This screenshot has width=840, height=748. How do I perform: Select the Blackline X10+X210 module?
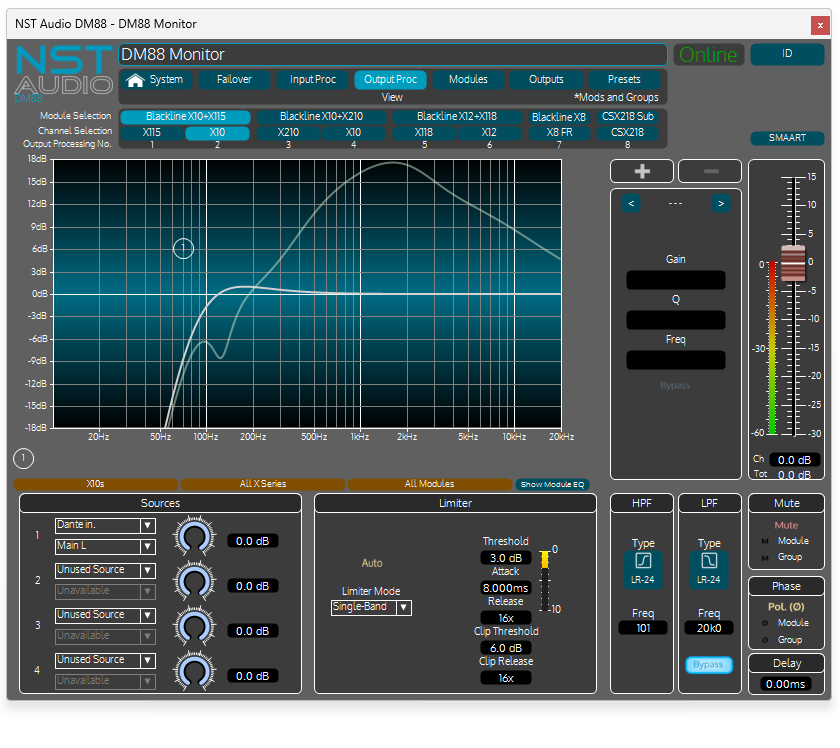(321, 117)
